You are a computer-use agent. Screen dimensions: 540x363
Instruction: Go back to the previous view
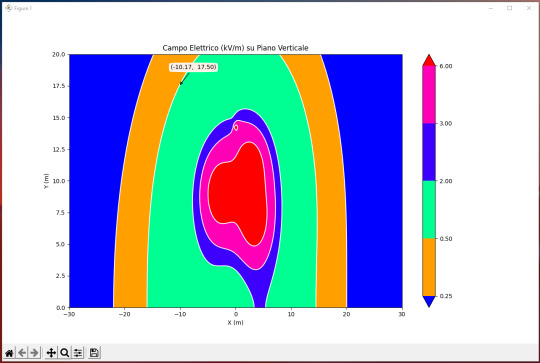(x=22, y=353)
